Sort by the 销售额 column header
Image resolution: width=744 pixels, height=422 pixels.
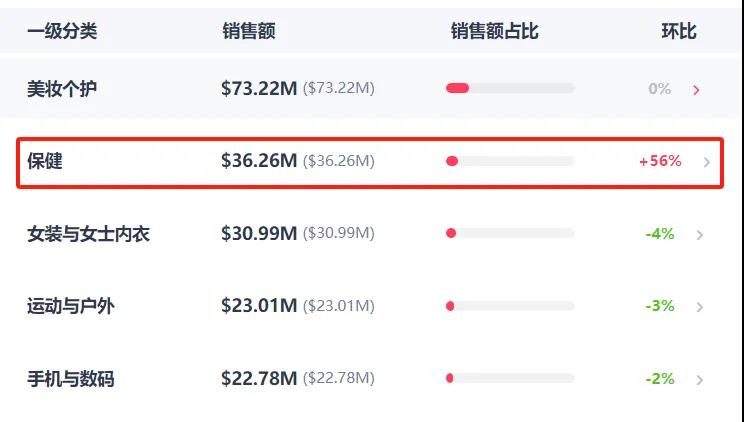(x=248, y=31)
